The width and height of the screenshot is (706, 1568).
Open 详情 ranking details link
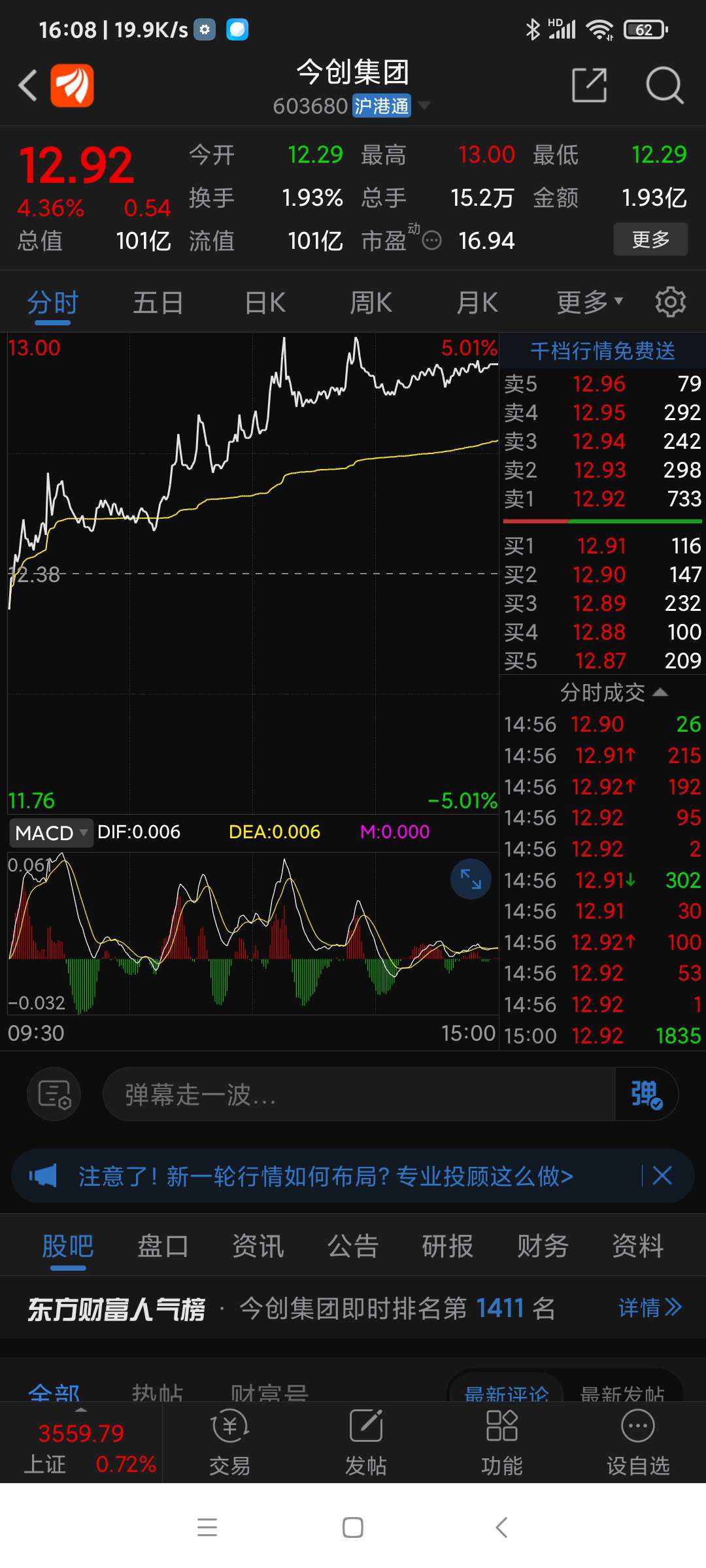[x=650, y=1307]
